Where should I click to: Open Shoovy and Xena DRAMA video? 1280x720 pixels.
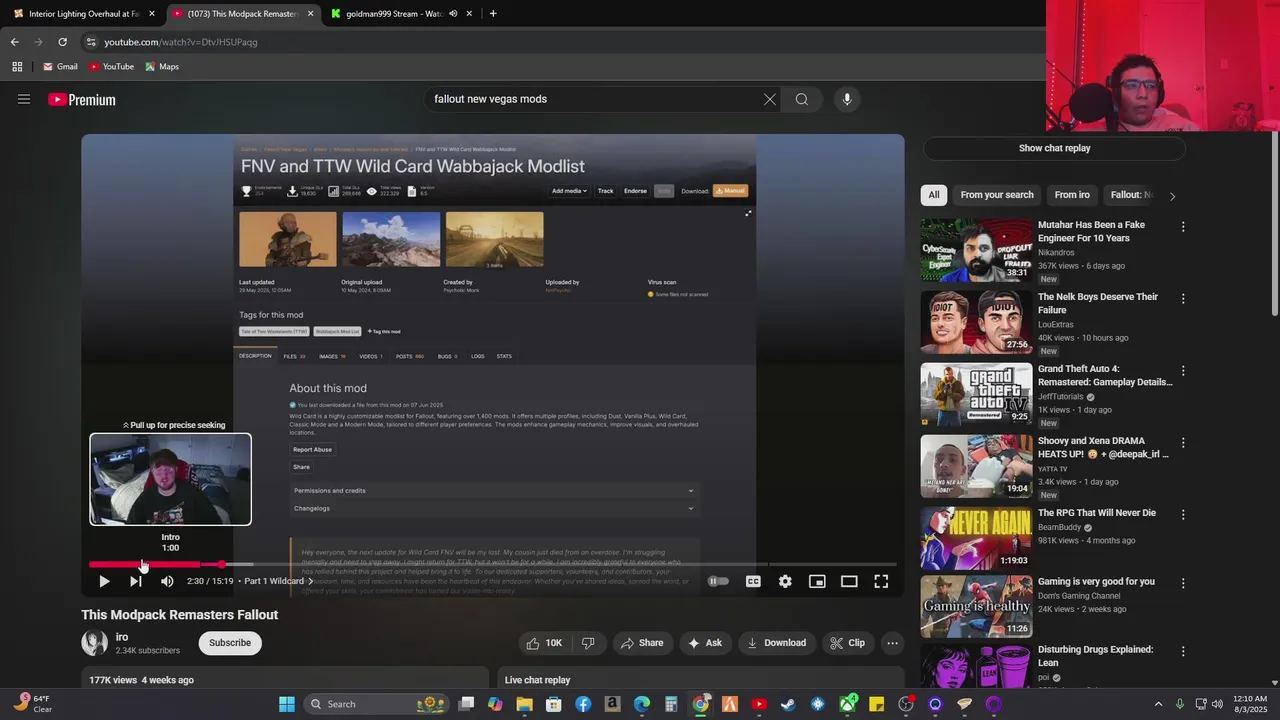(1103, 447)
